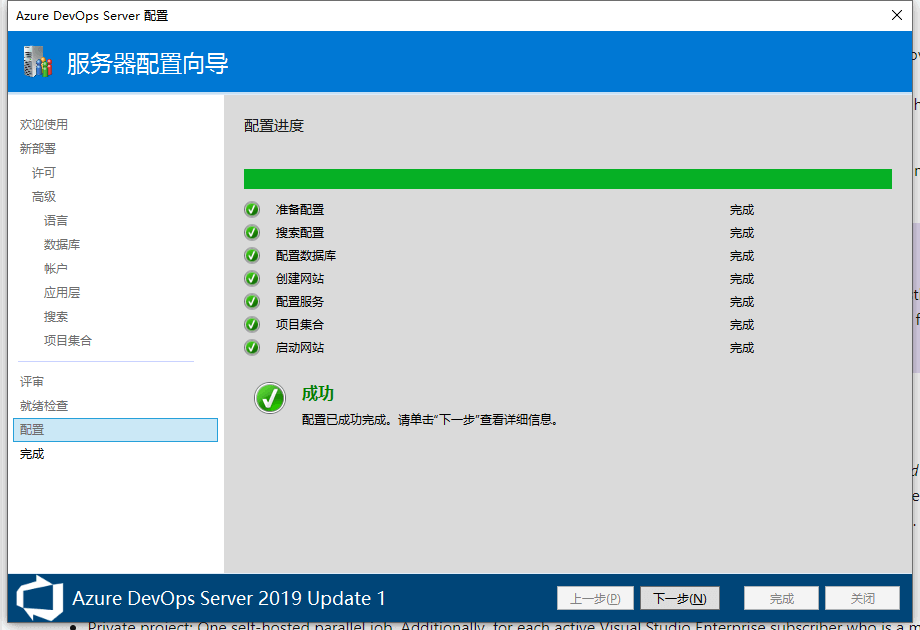Click green check icon beside 搜索配置

tap(252, 233)
